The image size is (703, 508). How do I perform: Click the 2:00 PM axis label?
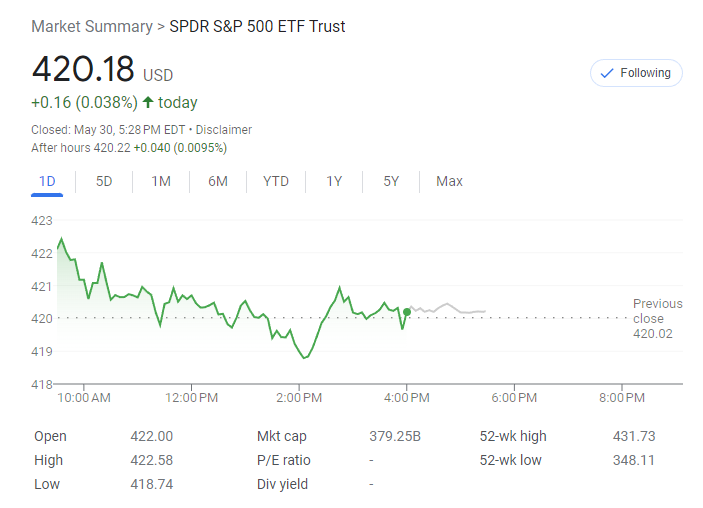coord(298,398)
